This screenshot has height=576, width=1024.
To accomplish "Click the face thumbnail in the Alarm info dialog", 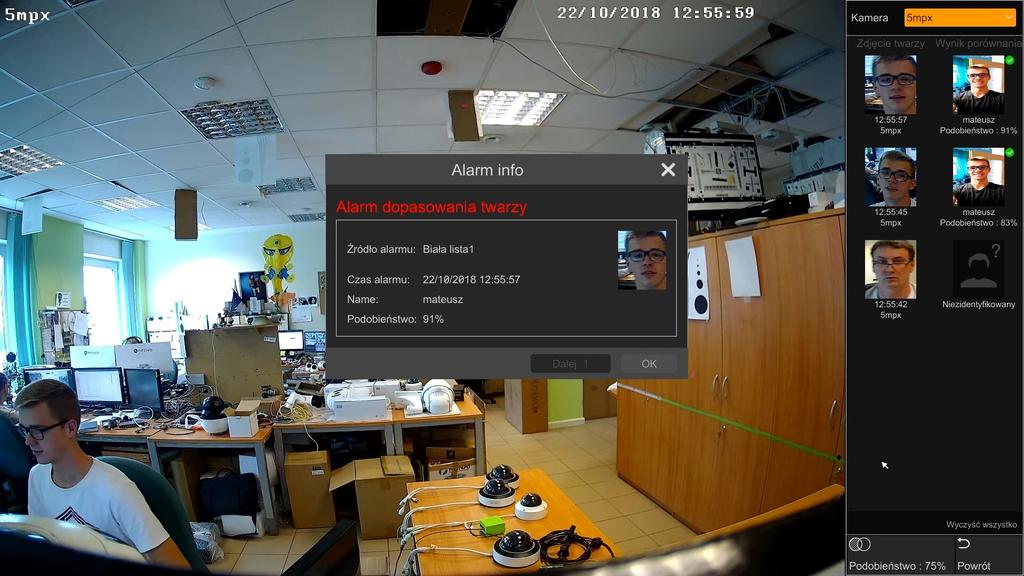I will 642,260.
